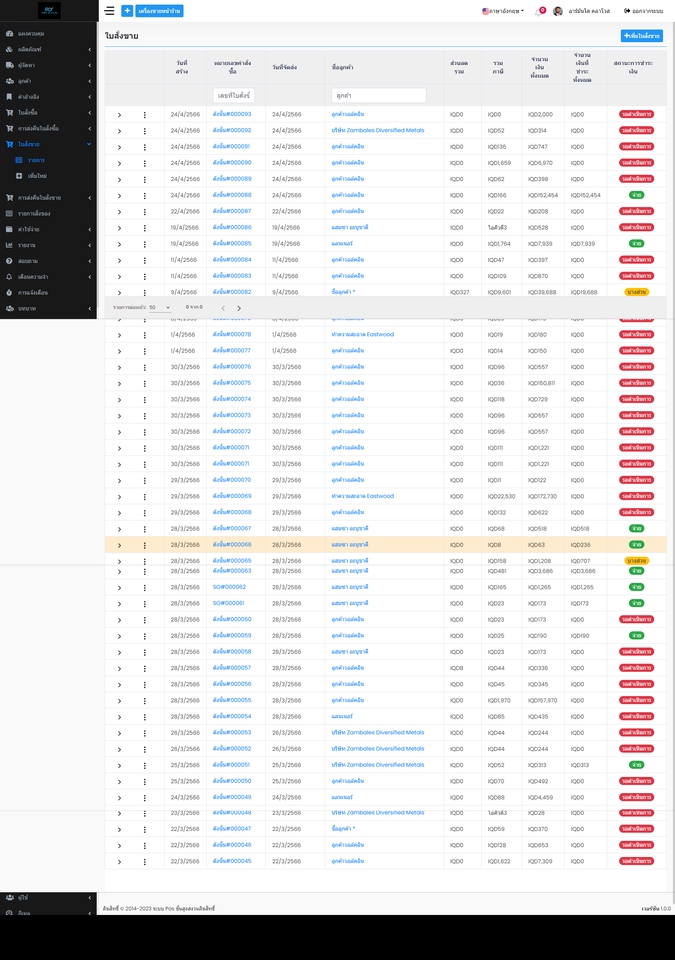
Task: Open the ค่าใช้จ่าย sidebar menu
Action: [x=48, y=229]
